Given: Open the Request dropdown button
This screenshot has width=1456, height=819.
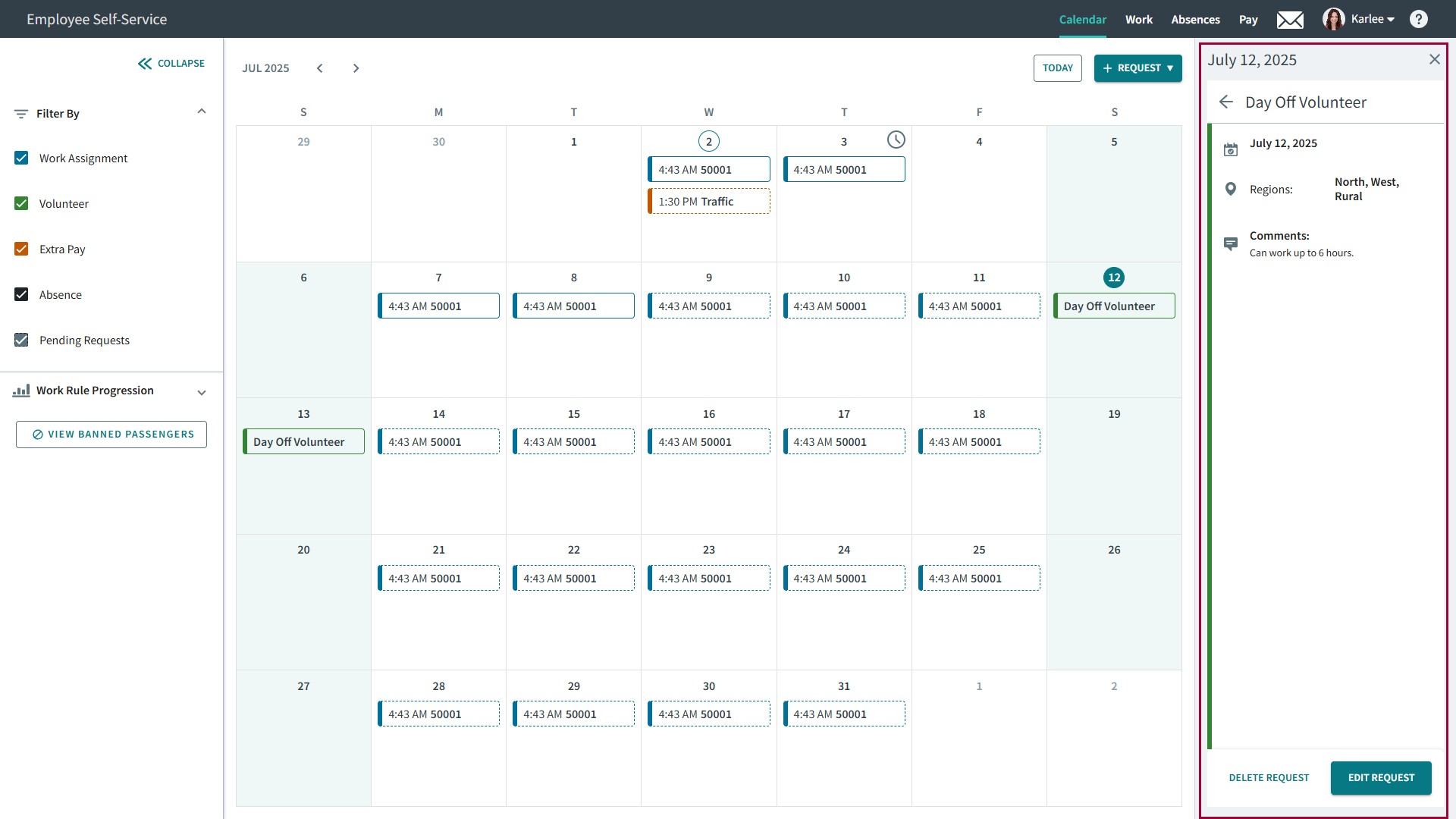Looking at the screenshot, I should pos(1137,68).
